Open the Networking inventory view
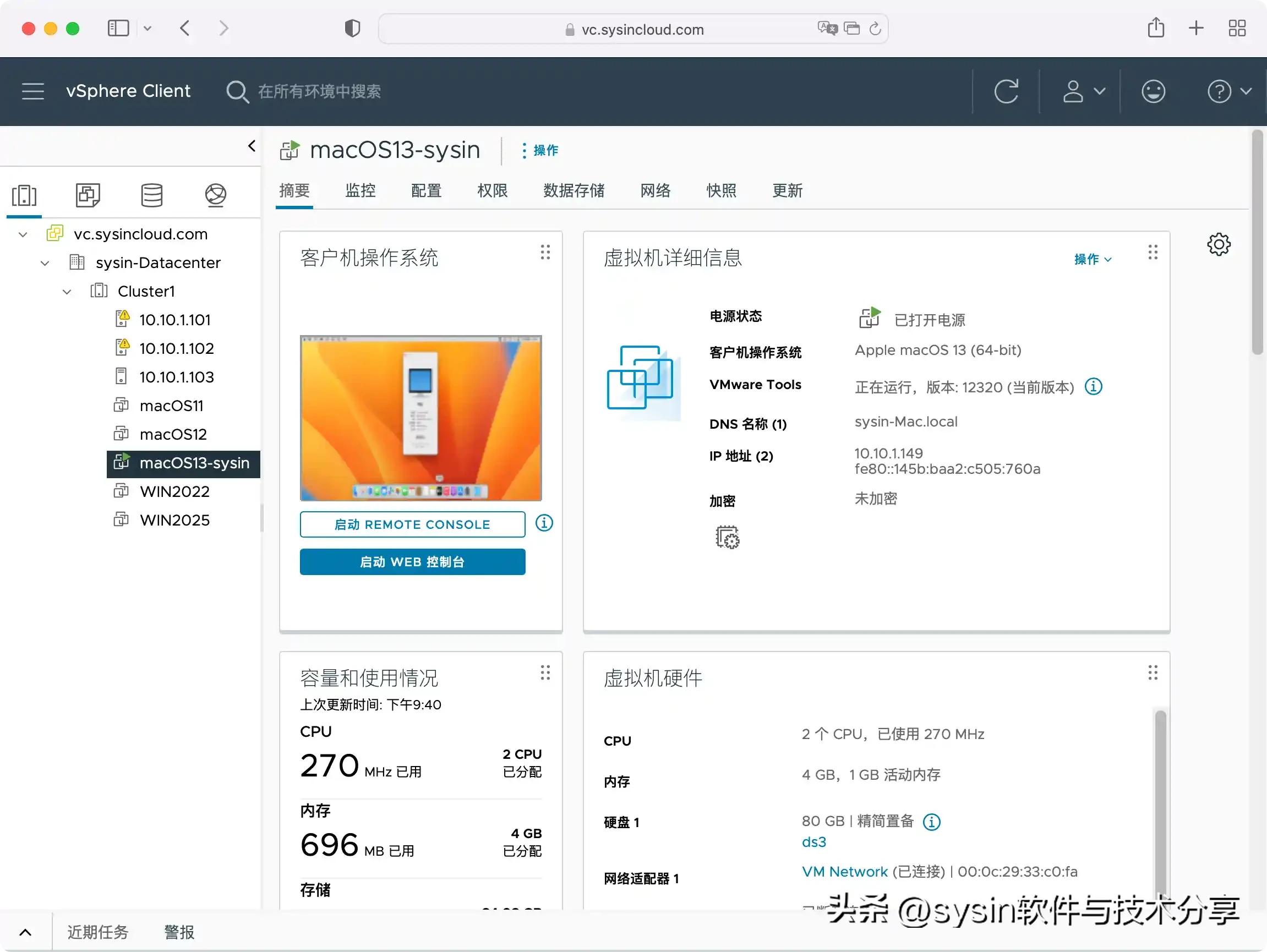This screenshot has height=952, width=1267. click(216, 195)
